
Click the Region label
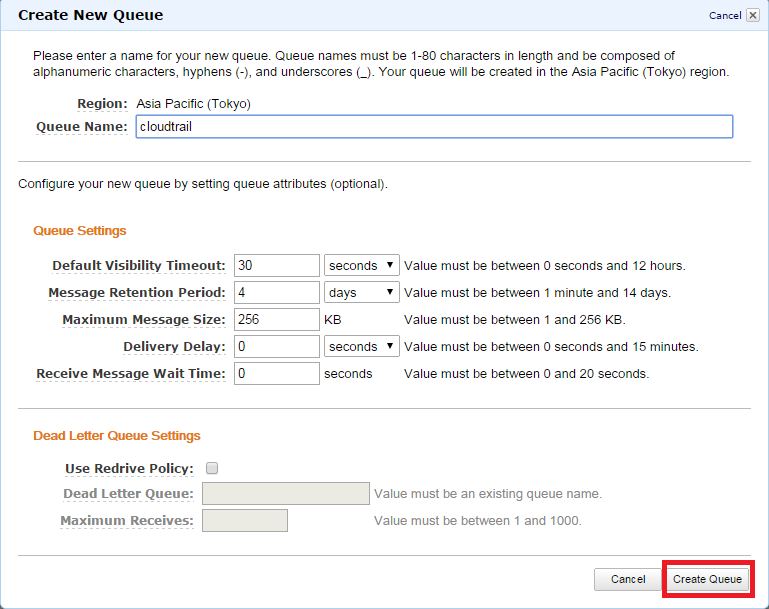[102, 104]
